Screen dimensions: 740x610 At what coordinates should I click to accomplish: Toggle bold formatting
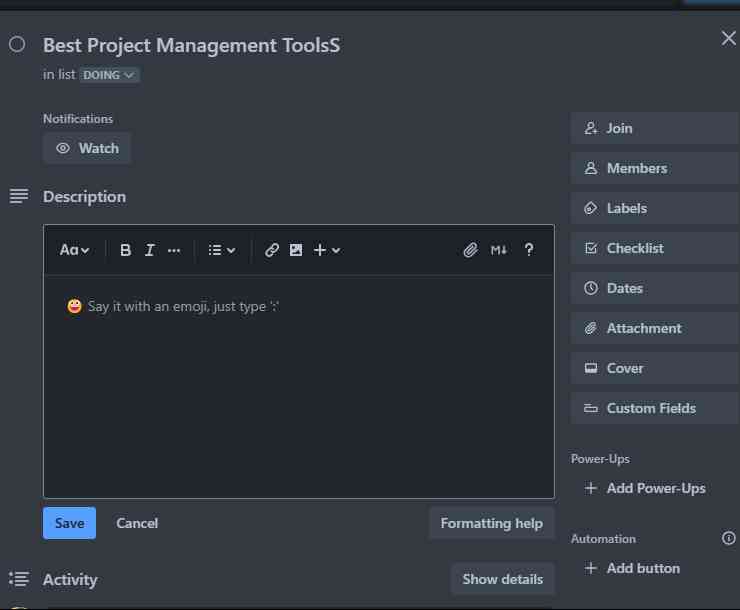point(125,250)
